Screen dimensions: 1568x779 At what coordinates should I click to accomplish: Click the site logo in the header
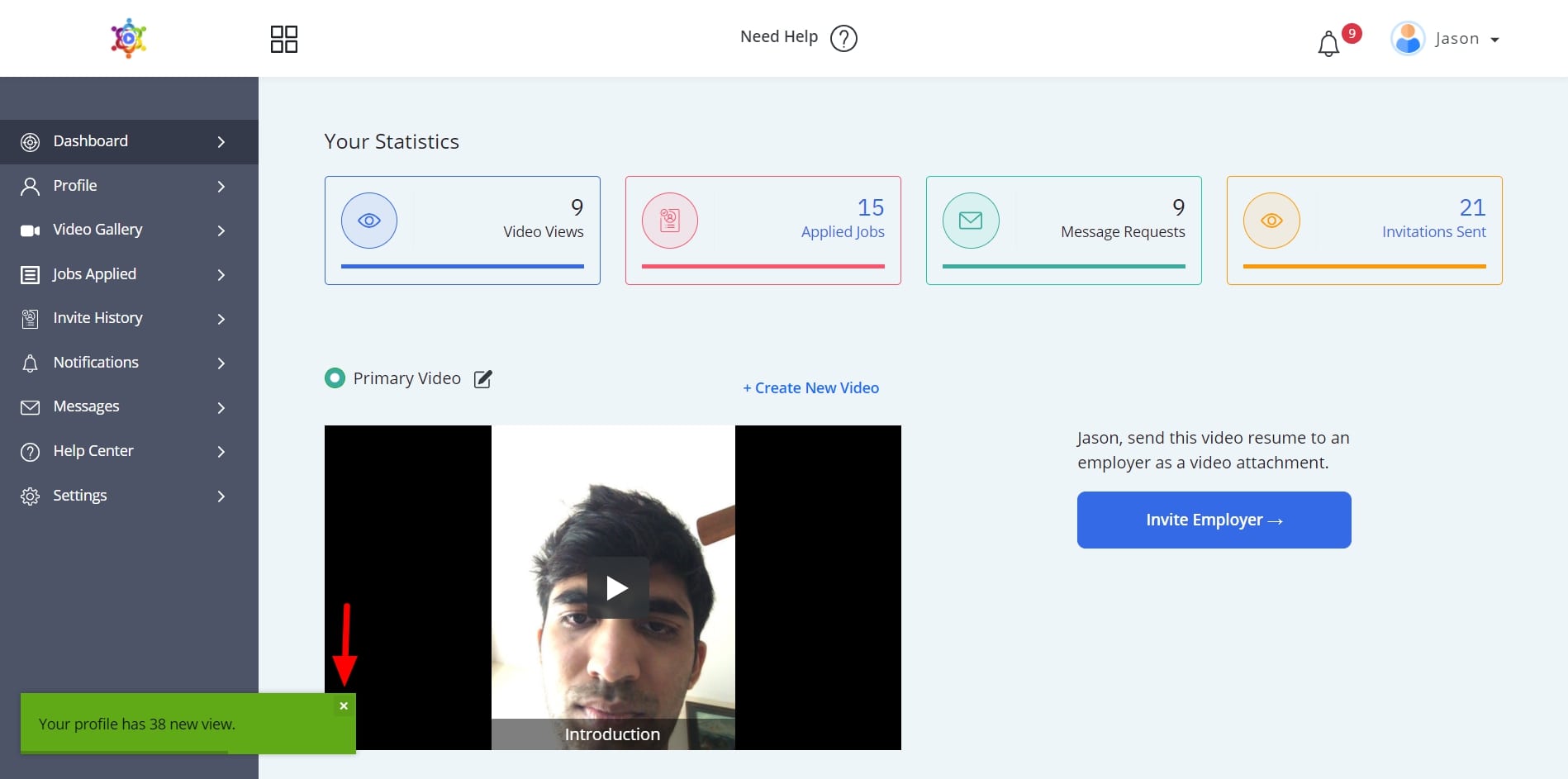click(x=129, y=38)
